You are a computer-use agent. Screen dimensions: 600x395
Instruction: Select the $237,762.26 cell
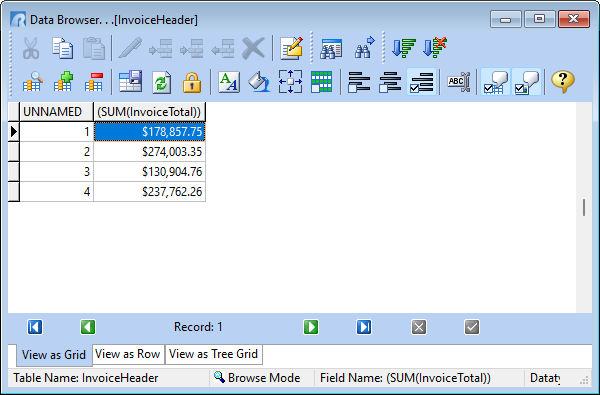pos(150,191)
